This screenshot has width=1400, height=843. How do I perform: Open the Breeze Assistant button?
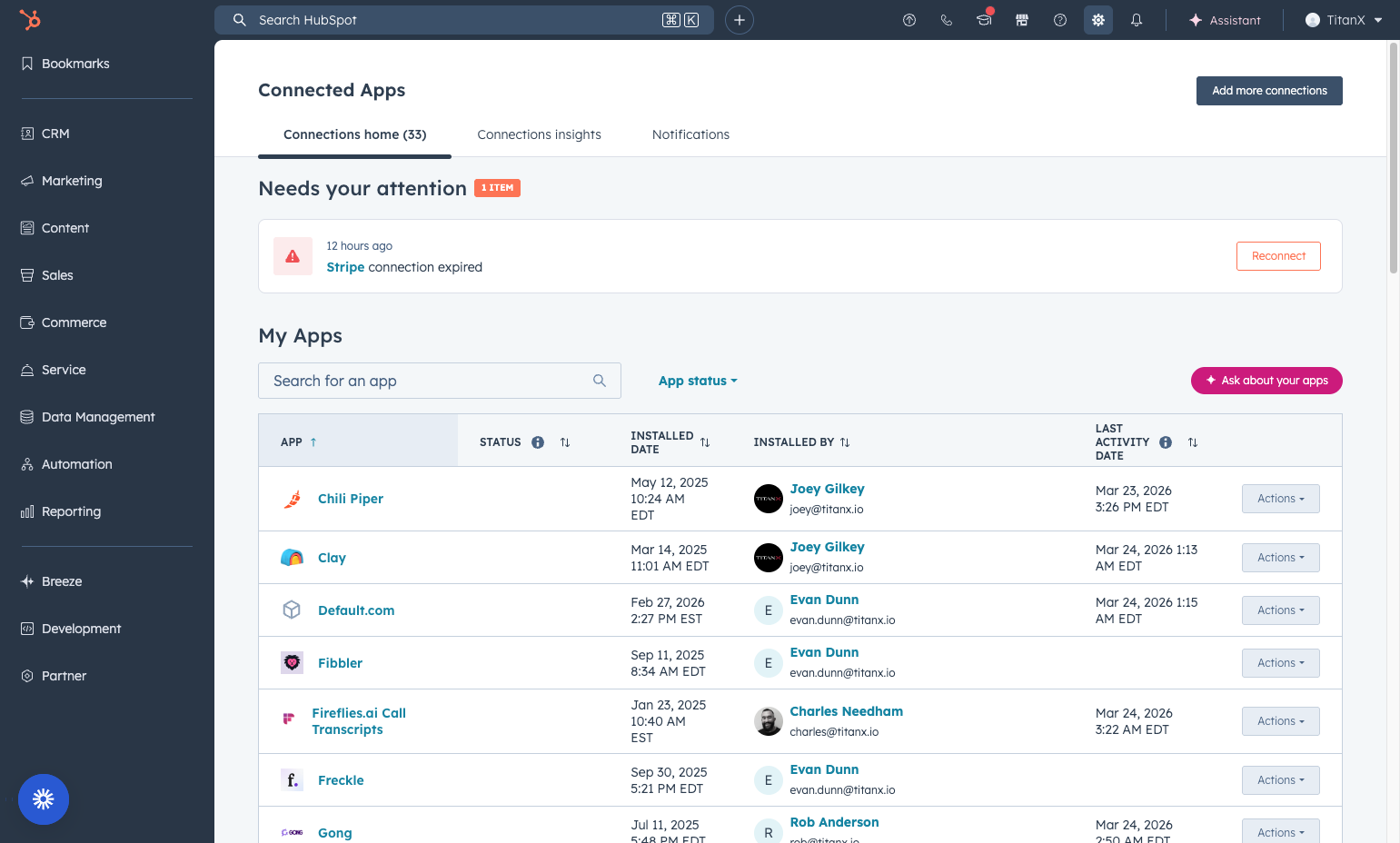pos(1225,20)
